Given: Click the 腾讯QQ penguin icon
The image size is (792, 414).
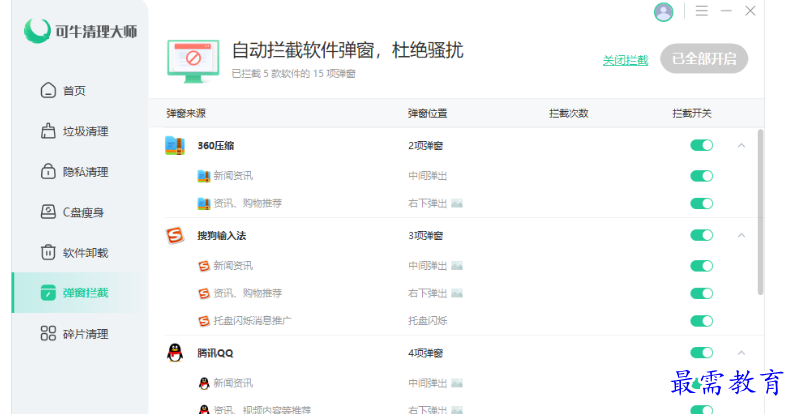Looking at the screenshot, I should click(x=175, y=352).
